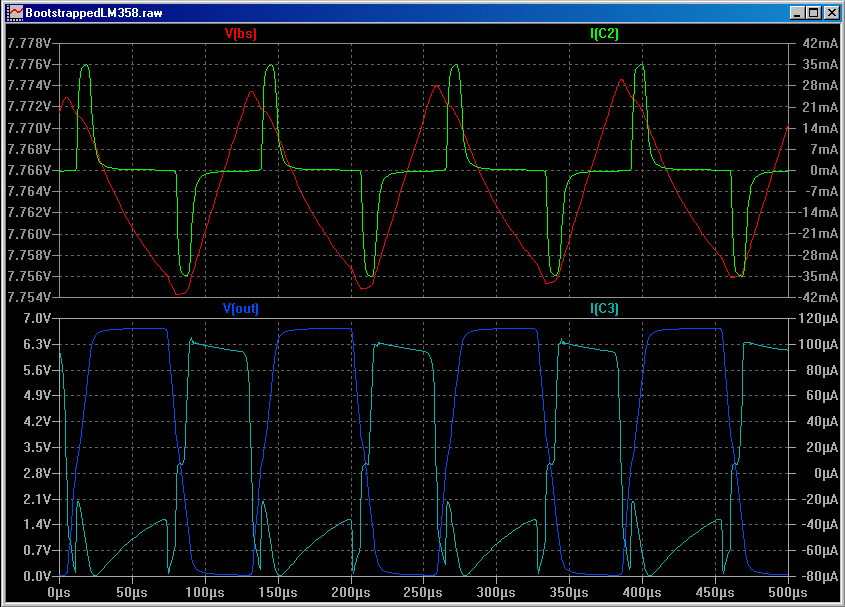
Task: Click the 50µs time axis label
Action: click(x=132, y=592)
